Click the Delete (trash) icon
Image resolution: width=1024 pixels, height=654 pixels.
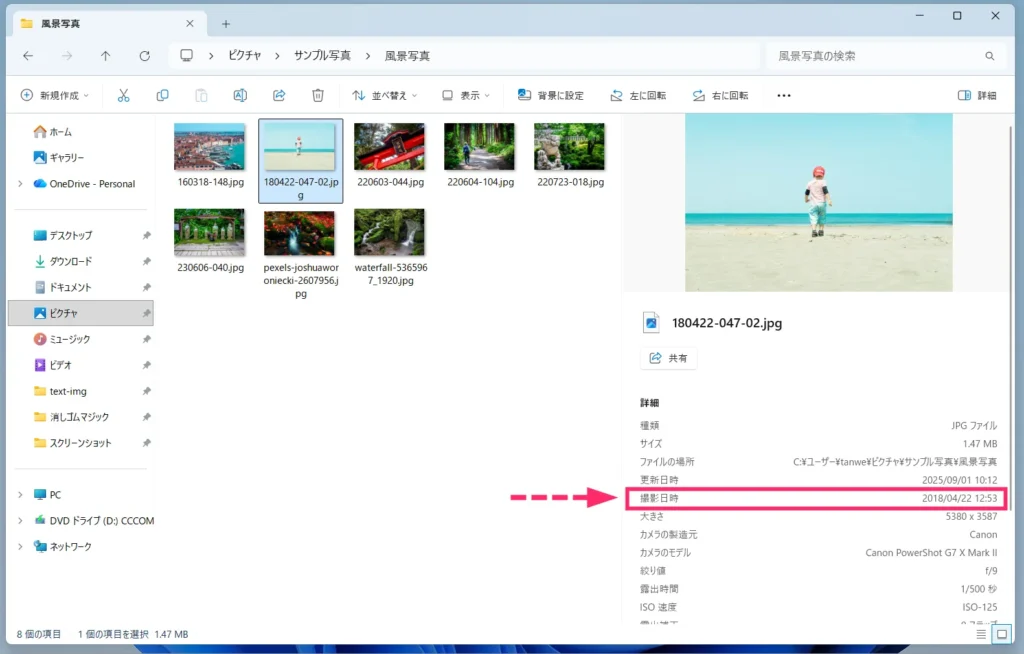click(x=318, y=95)
